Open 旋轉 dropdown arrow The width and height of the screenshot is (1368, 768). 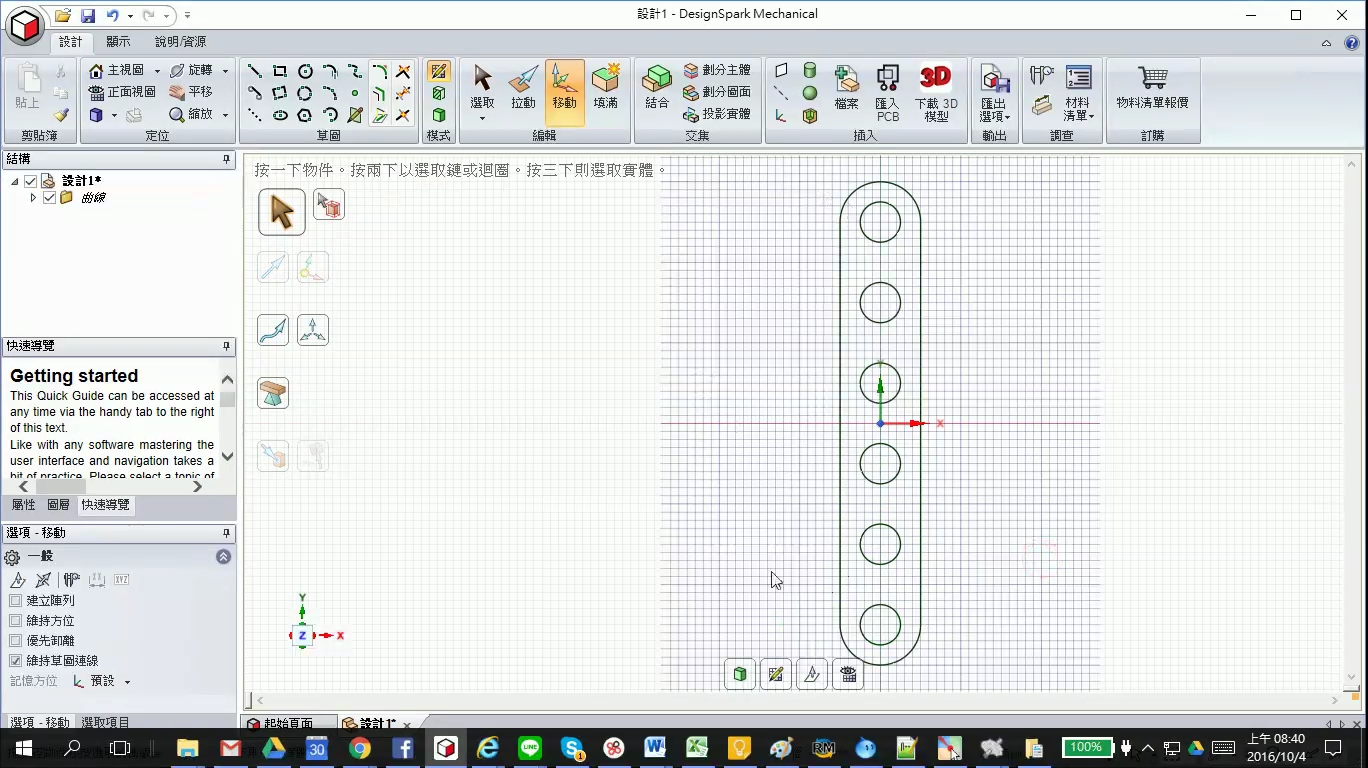click(x=225, y=71)
